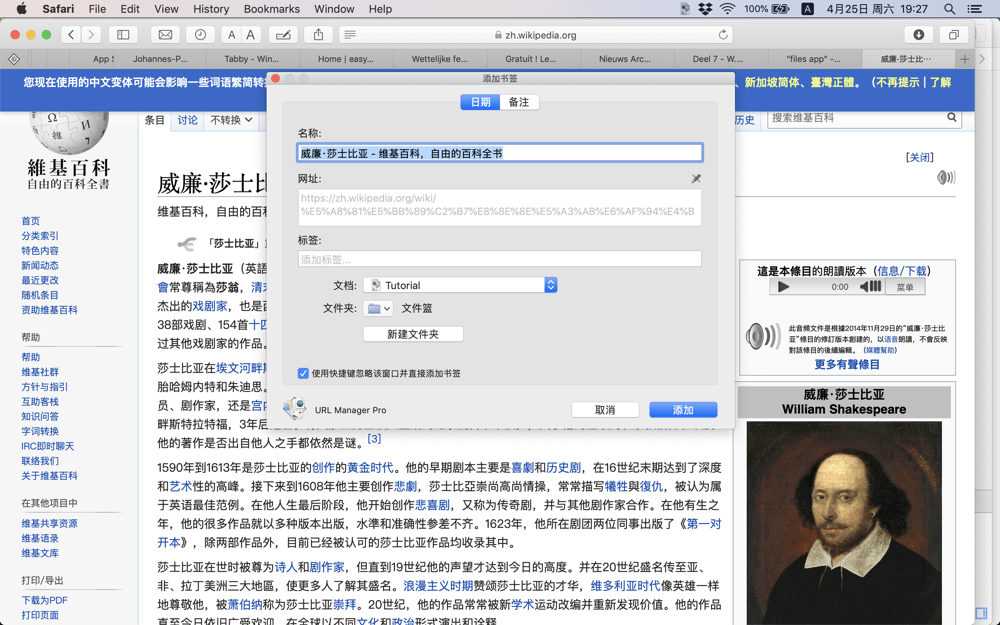
Task: Switch to the Gratuit ! Le... tab
Action: click(531, 59)
